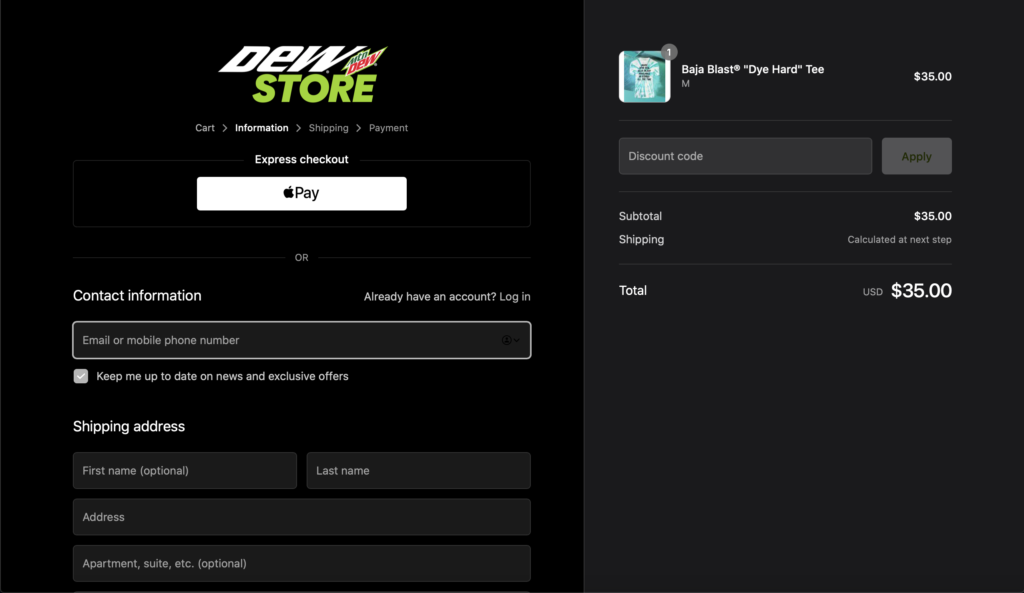Jump to the Shipping breadcrumb step

point(328,128)
